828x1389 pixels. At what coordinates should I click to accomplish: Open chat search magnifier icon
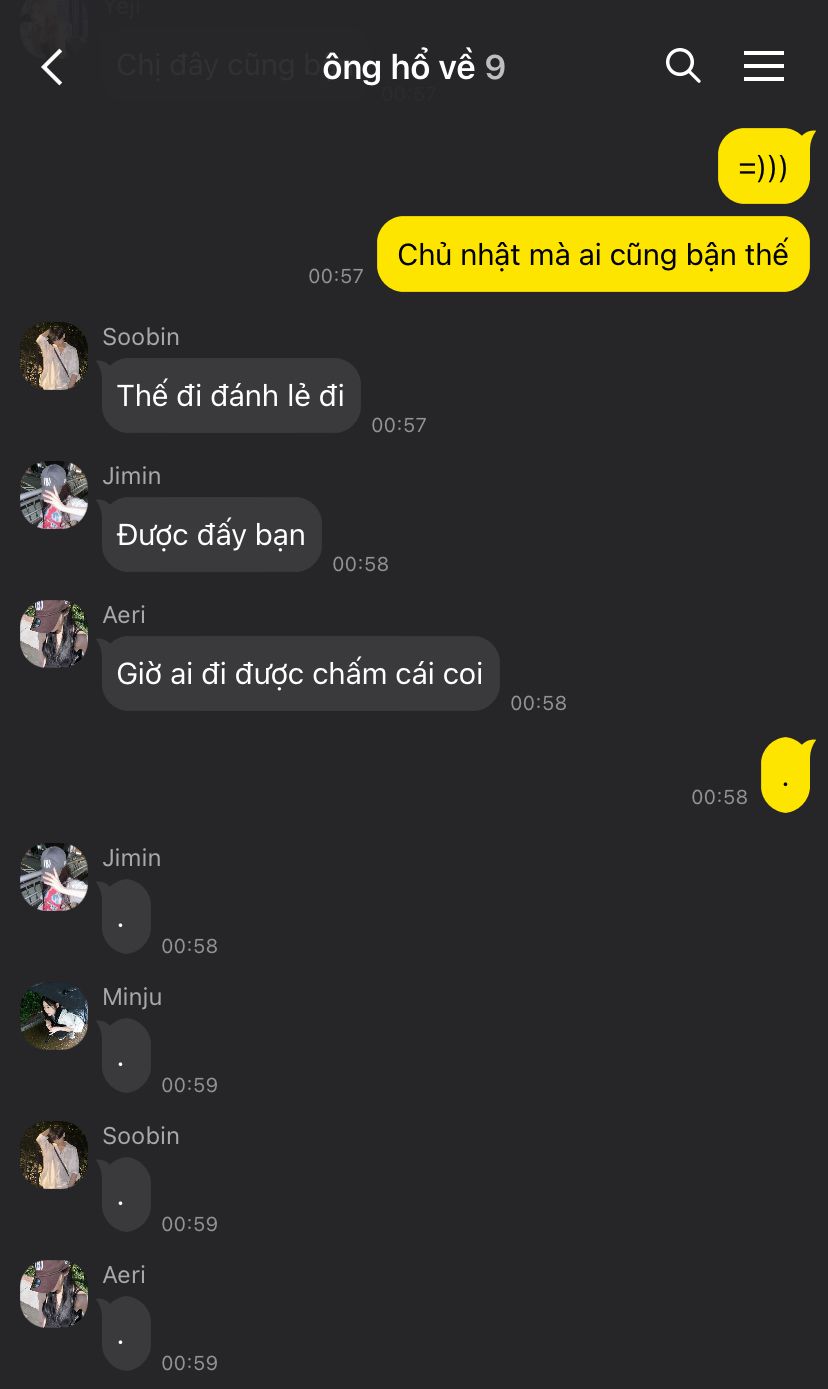(x=683, y=66)
